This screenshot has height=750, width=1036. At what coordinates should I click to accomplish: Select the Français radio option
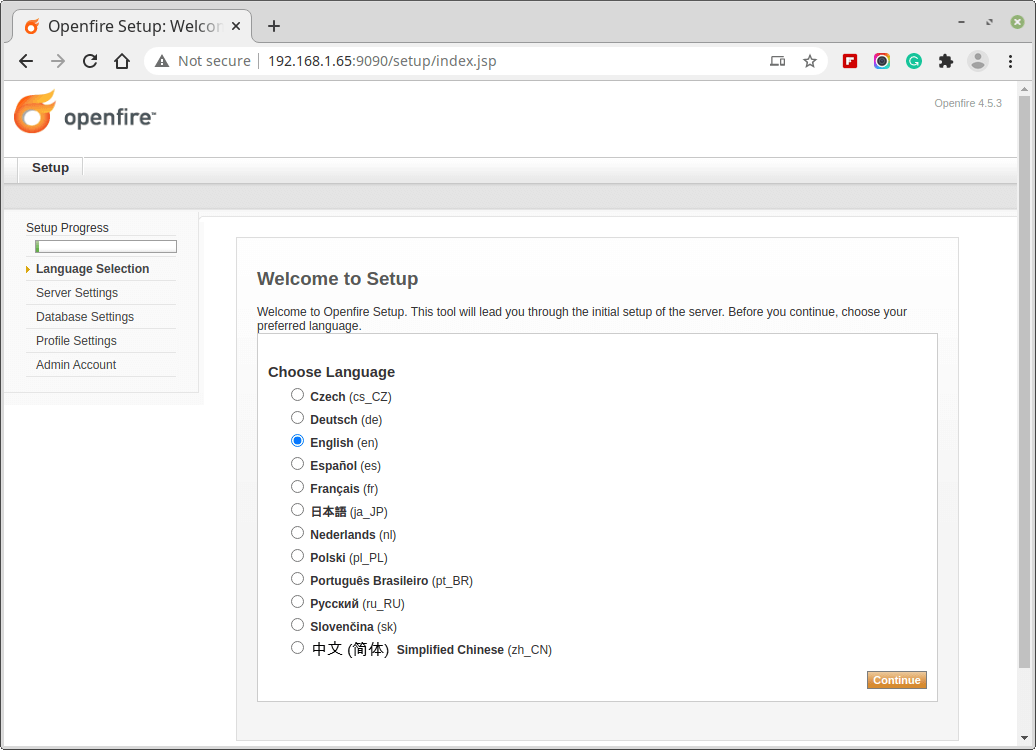click(x=297, y=487)
